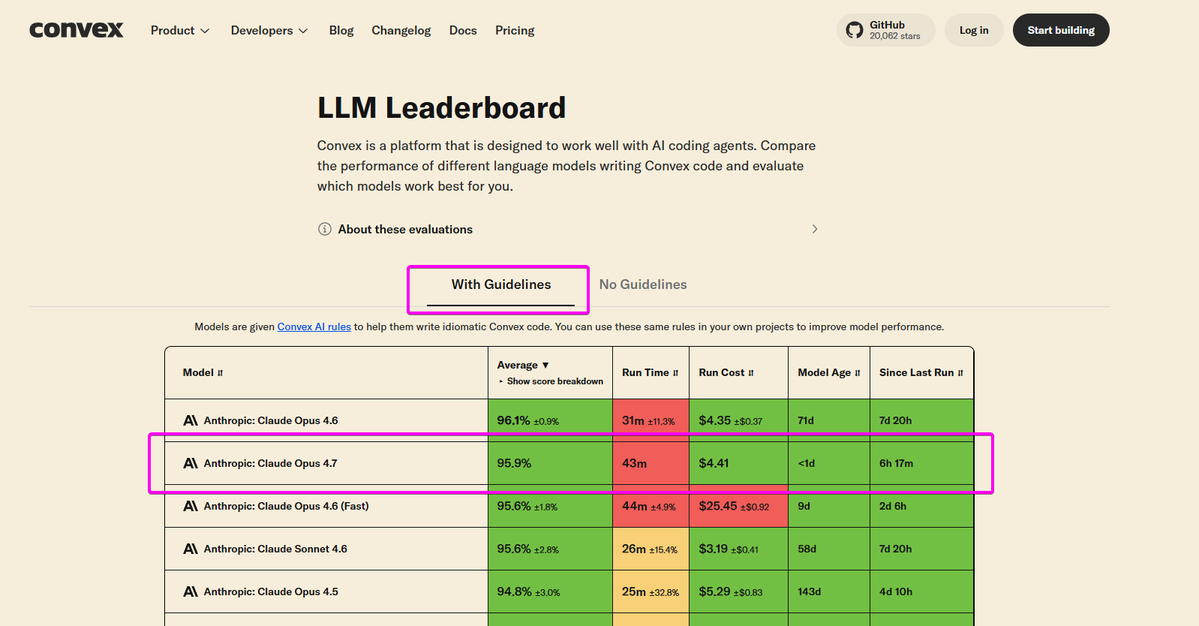
Task: Click the Start building button
Action: click(x=1061, y=31)
